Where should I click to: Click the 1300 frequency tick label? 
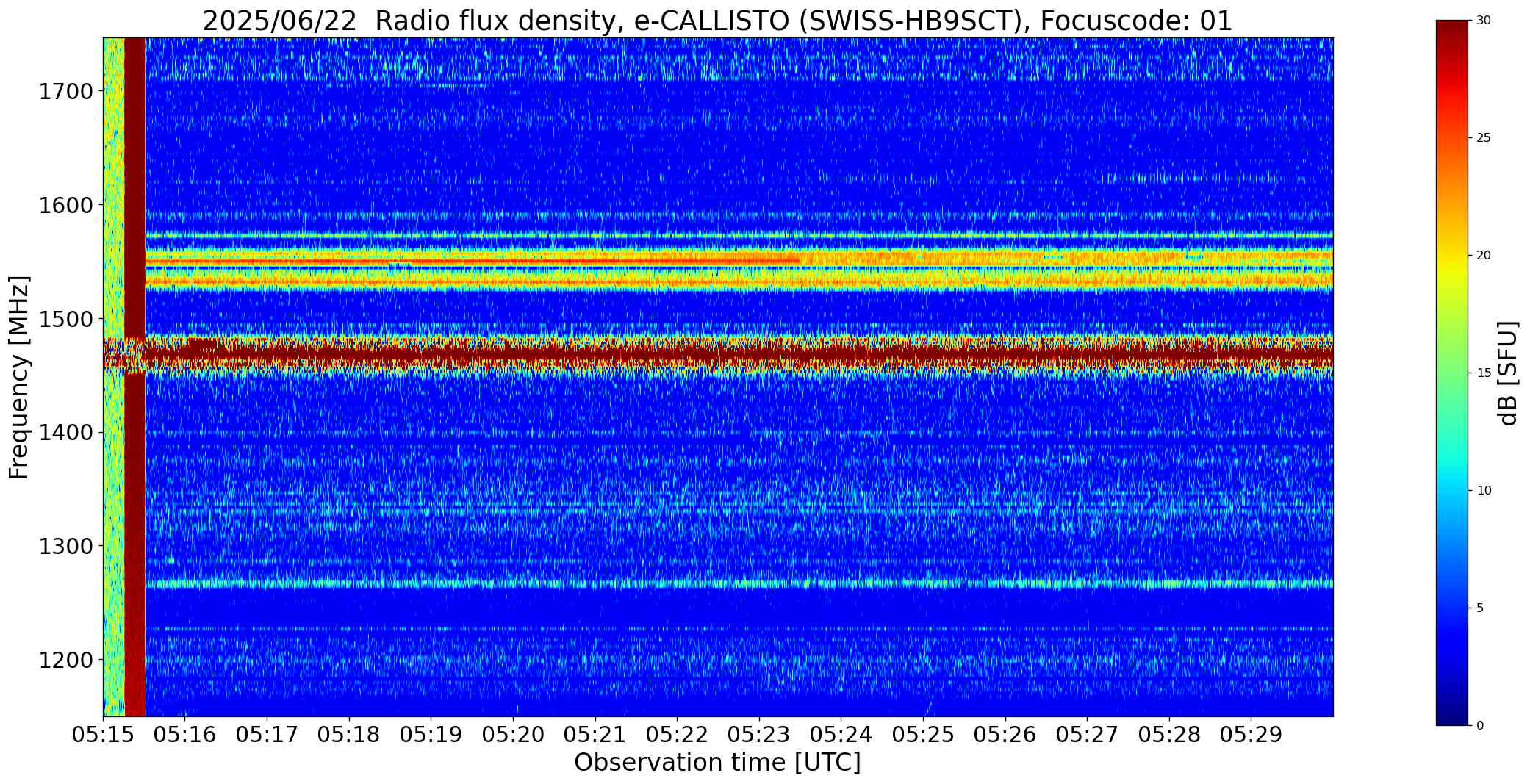65,547
